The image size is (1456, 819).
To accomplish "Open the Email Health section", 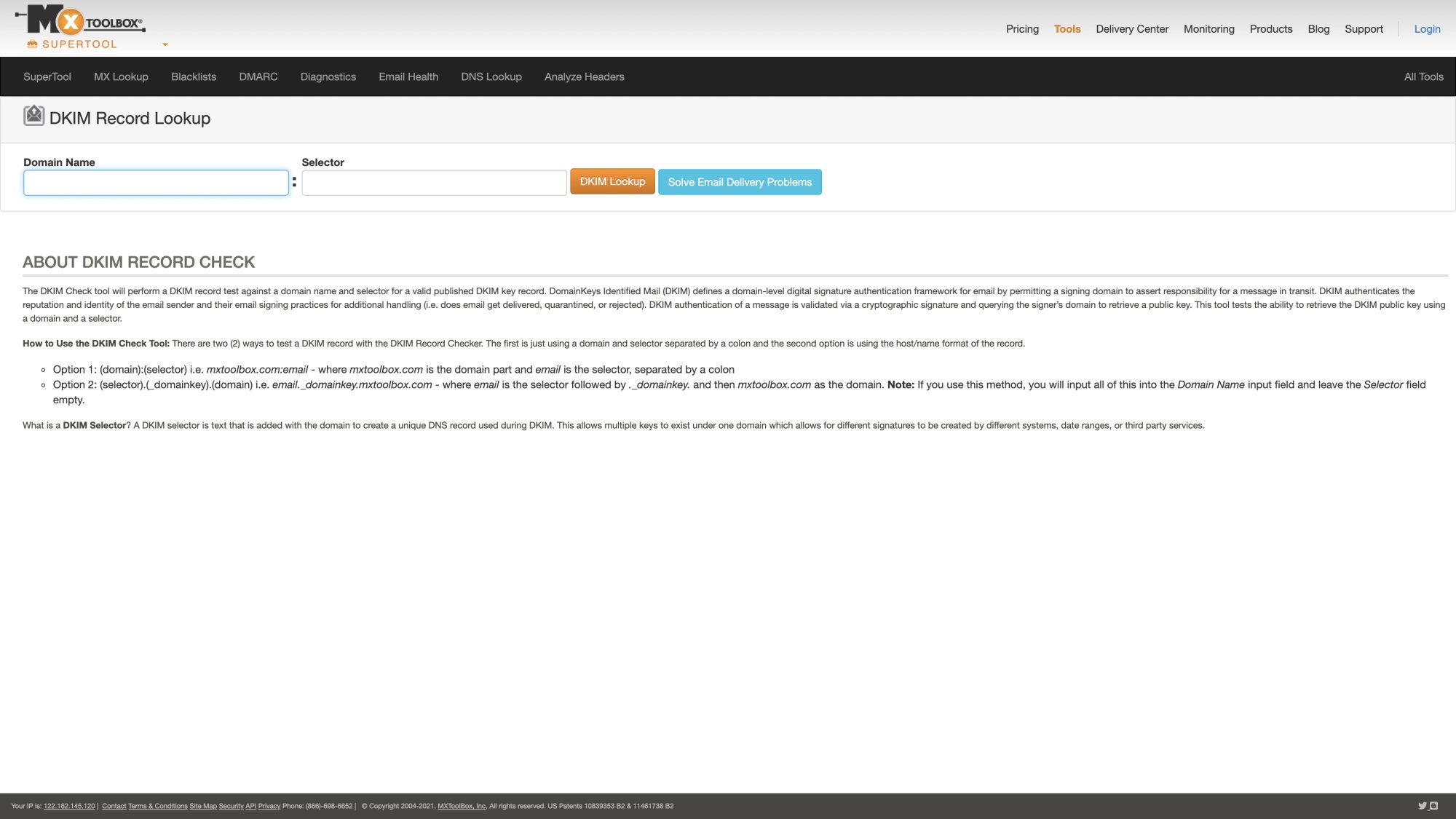I will [408, 76].
